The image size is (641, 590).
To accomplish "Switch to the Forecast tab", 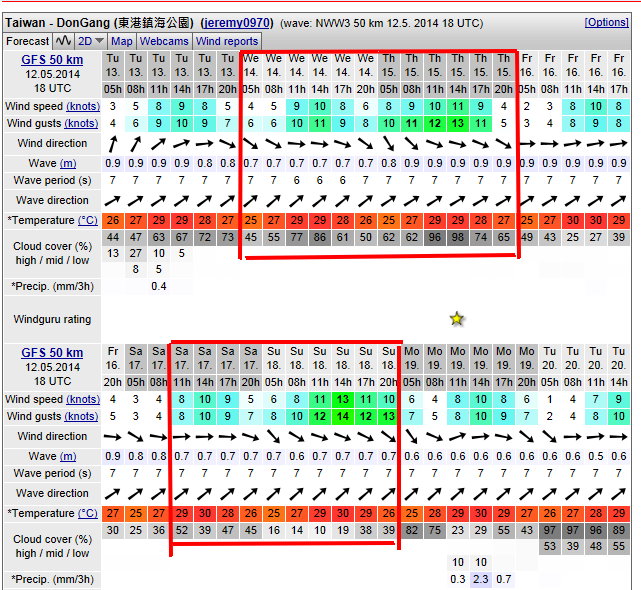I will pos(27,41).
